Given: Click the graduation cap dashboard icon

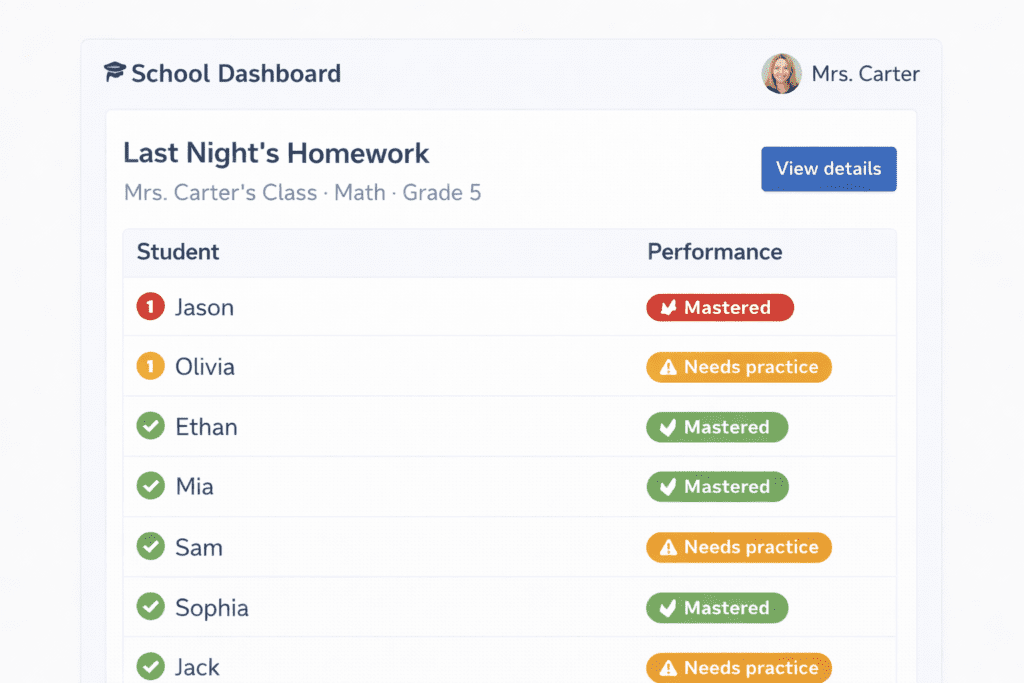Looking at the screenshot, I should (x=115, y=72).
